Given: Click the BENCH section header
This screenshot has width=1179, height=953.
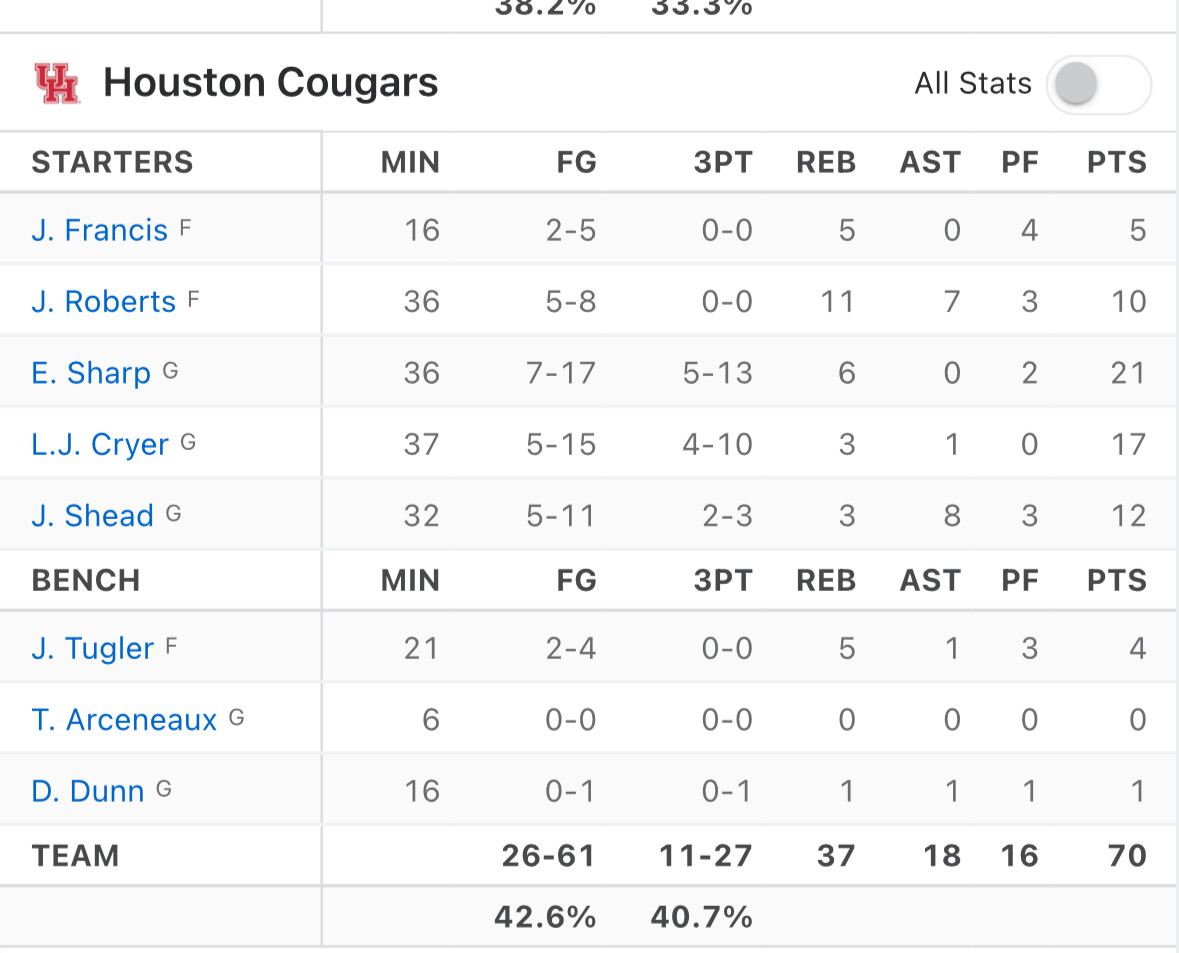Looking at the screenshot, I should coord(86,581).
